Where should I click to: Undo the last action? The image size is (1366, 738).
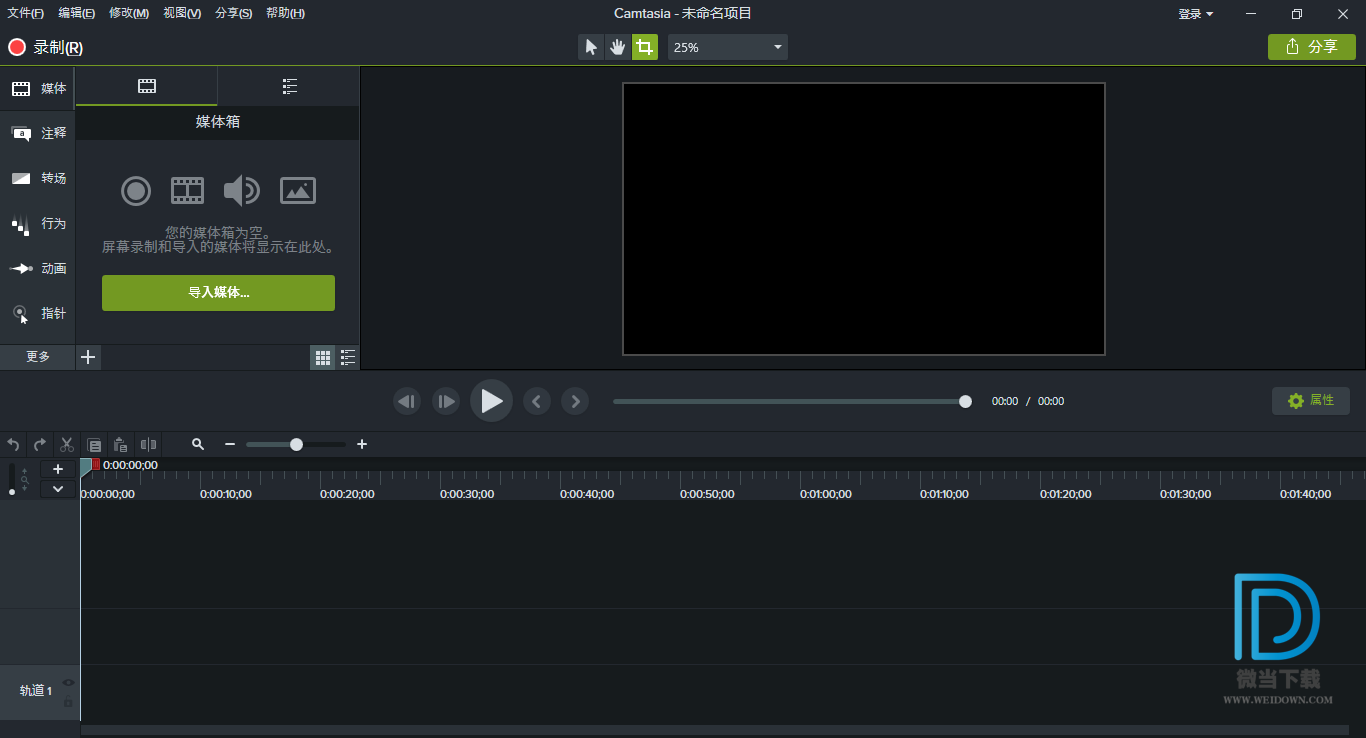[x=13, y=445]
